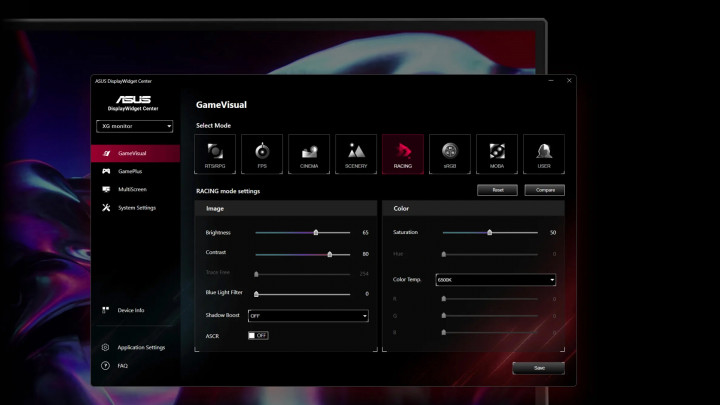Image resolution: width=720 pixels, height=405 pixels.
Task: Close the DisplayWidget Center window
Action: pos(569,80)
